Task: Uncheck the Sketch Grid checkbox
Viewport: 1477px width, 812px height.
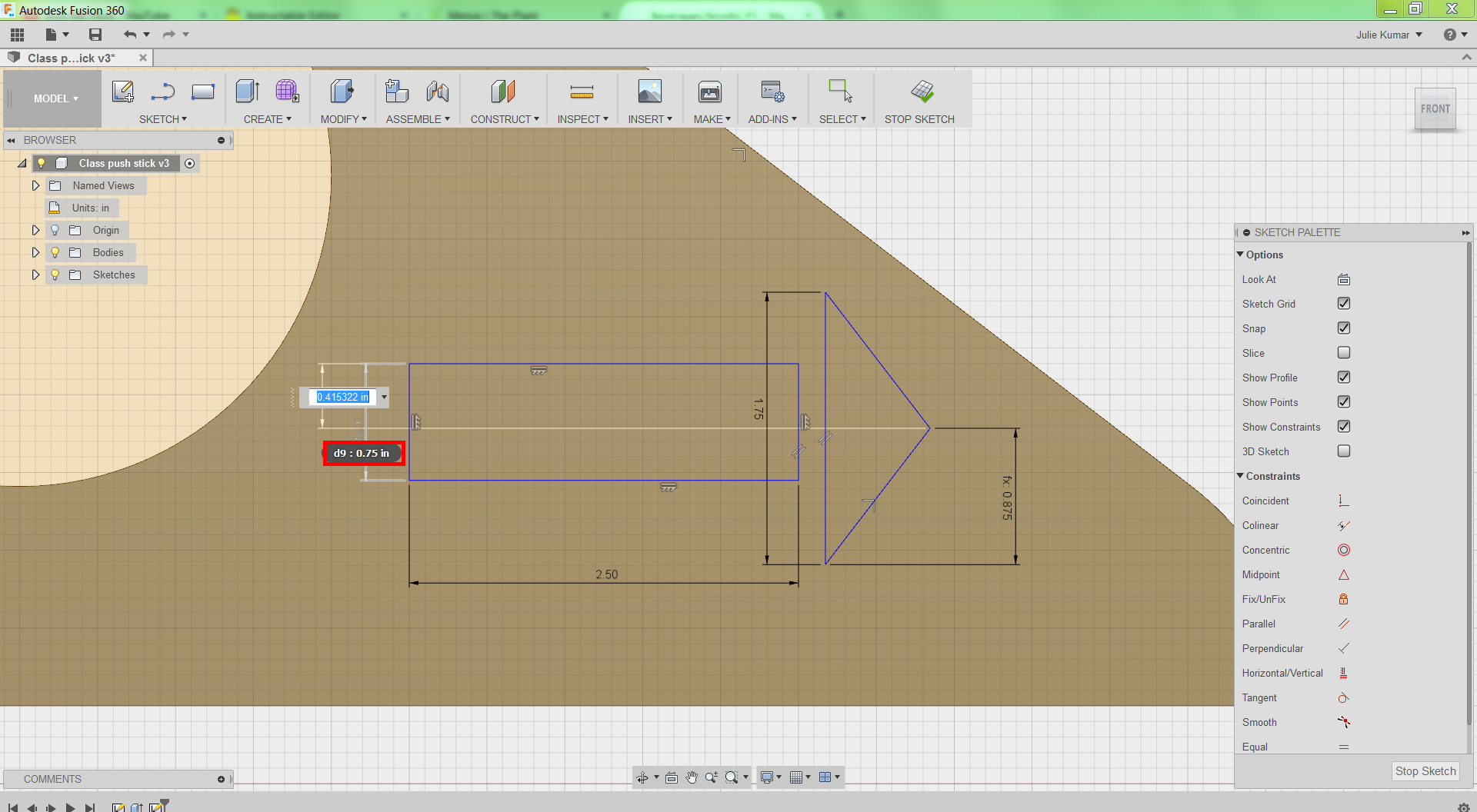Action: point(1344,304)
